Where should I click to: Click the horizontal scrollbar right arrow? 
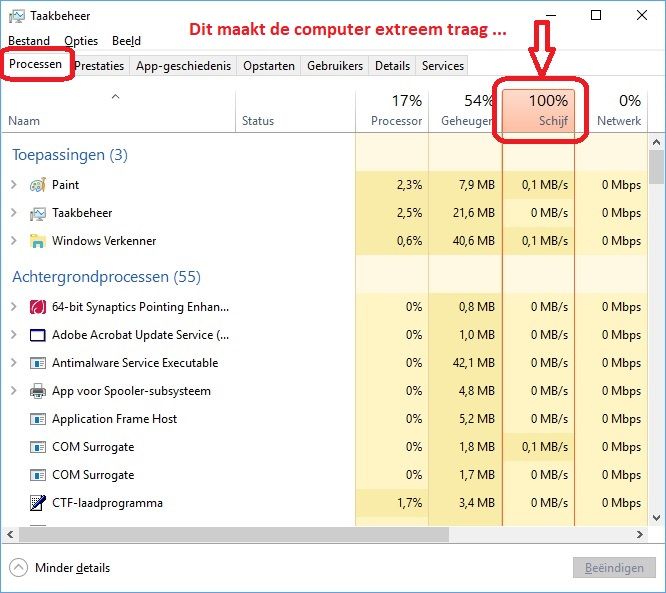640,534
